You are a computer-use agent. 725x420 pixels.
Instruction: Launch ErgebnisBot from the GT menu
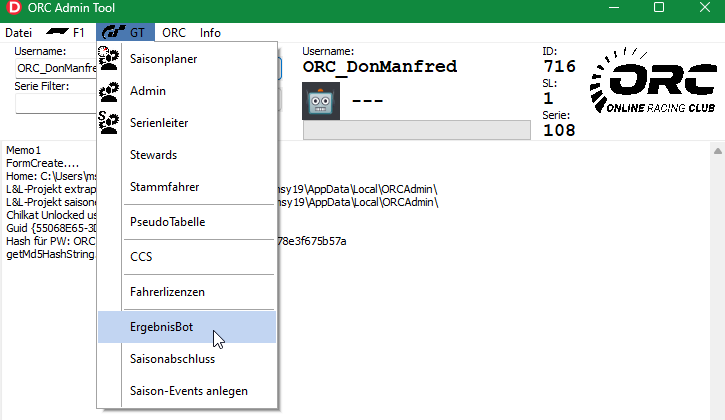[x=162, y=327]
